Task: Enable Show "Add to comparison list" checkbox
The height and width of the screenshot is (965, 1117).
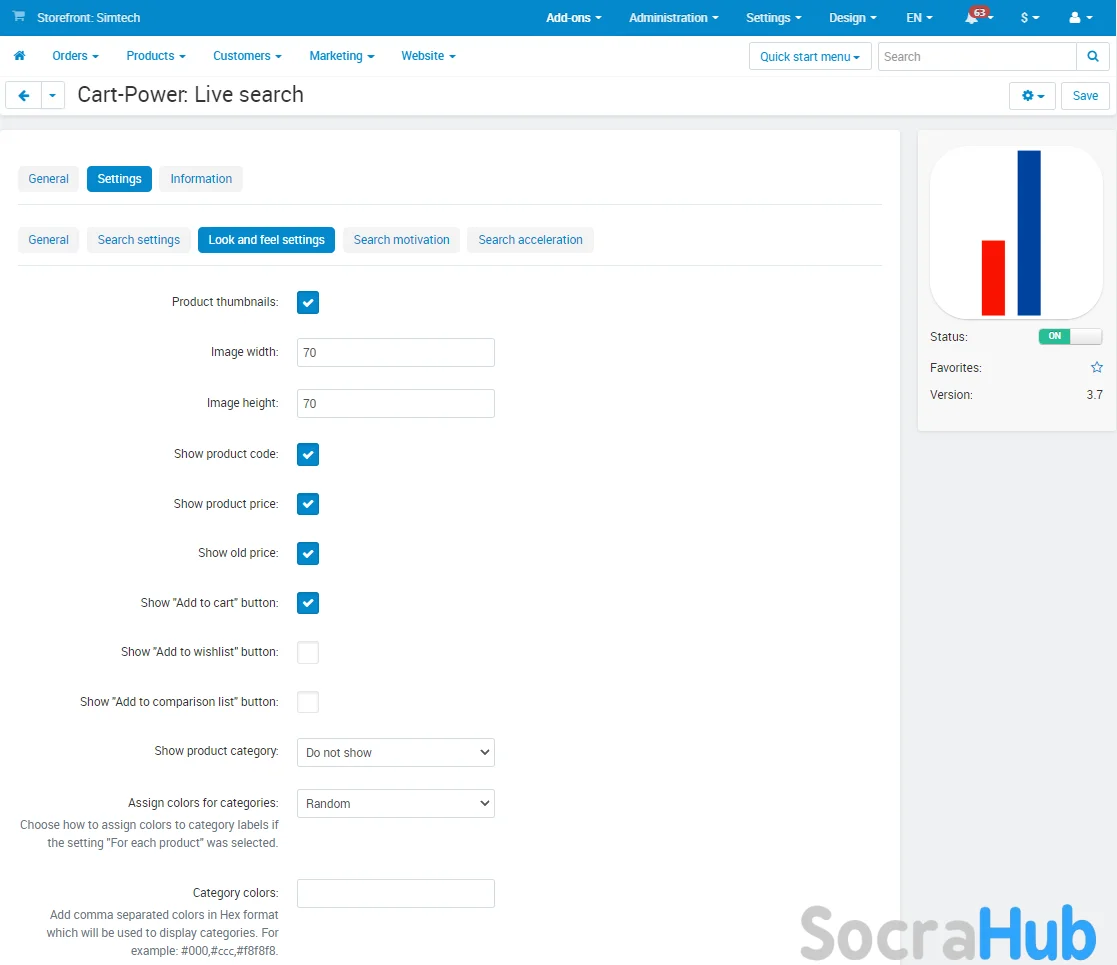Action: point(308,701)
